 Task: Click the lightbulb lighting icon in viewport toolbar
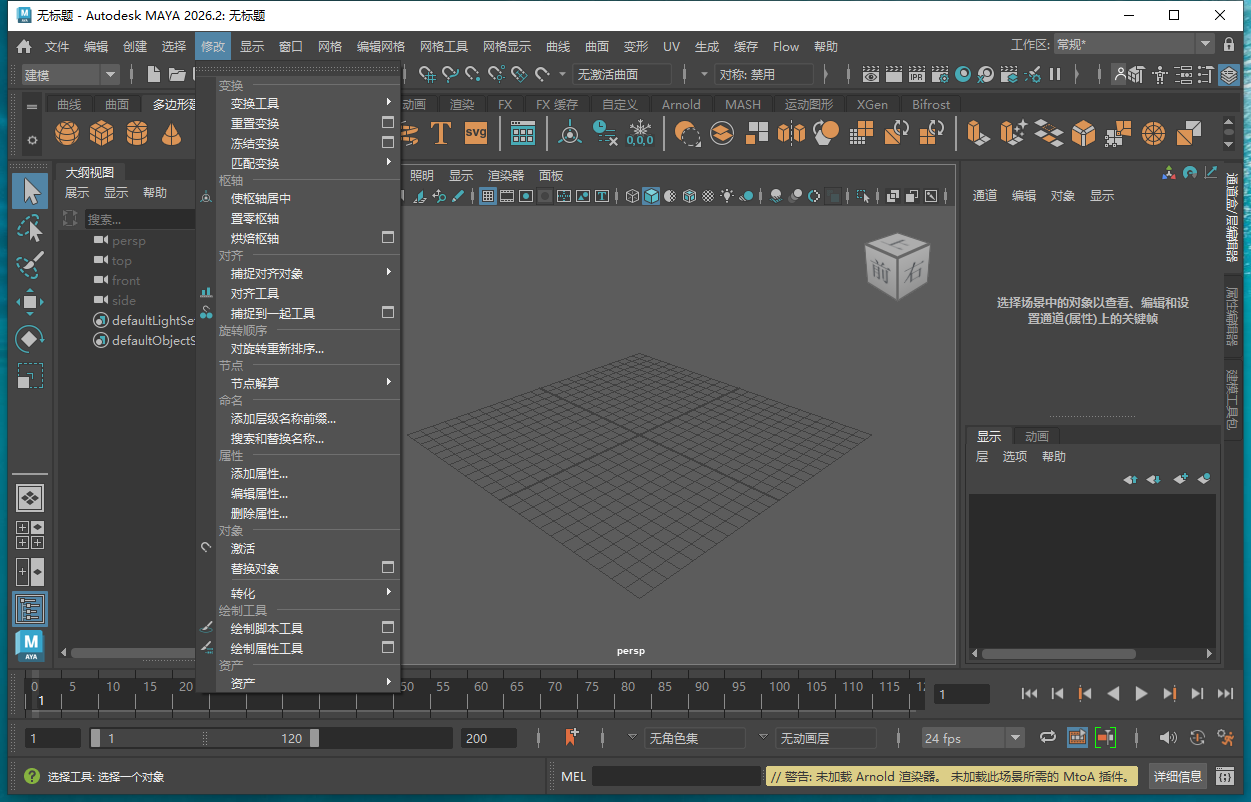[727, 196]
